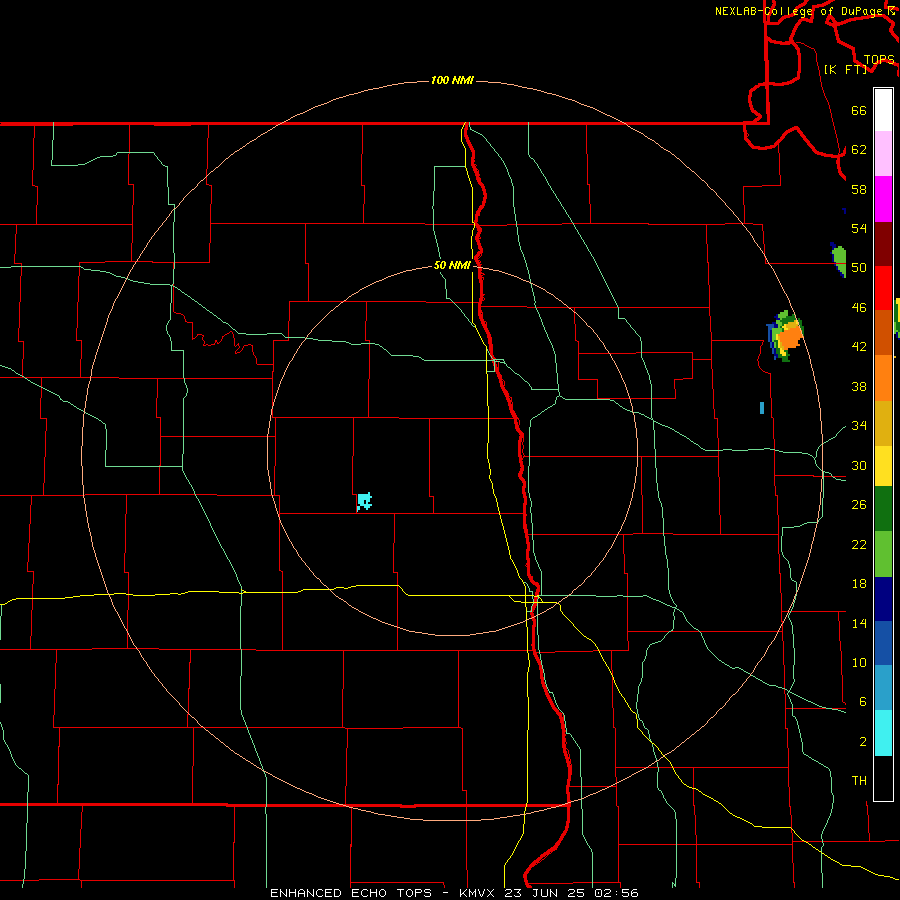The height and width of the screenshot is (900, 900).
Task: Click the white swatch at legend top
Action: [883, 110]
